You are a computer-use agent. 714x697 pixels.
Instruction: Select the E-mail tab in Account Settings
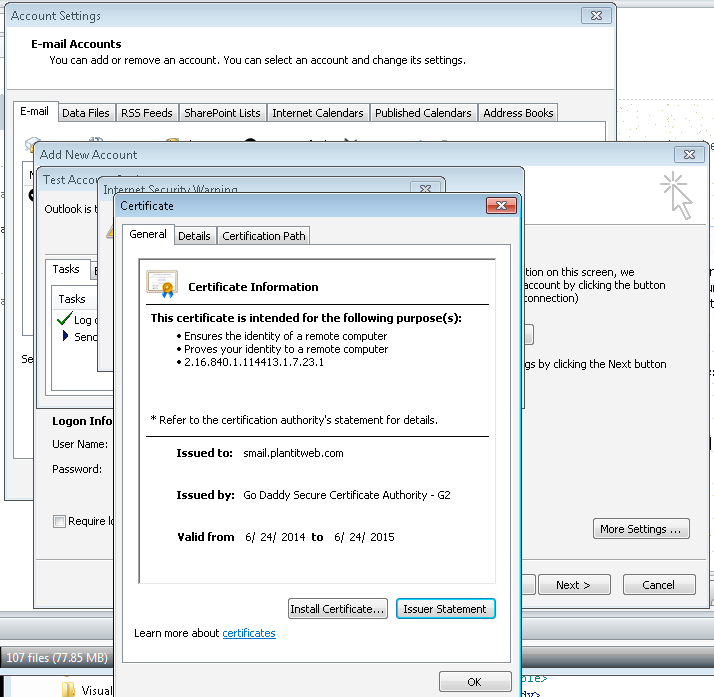point(35,111)
